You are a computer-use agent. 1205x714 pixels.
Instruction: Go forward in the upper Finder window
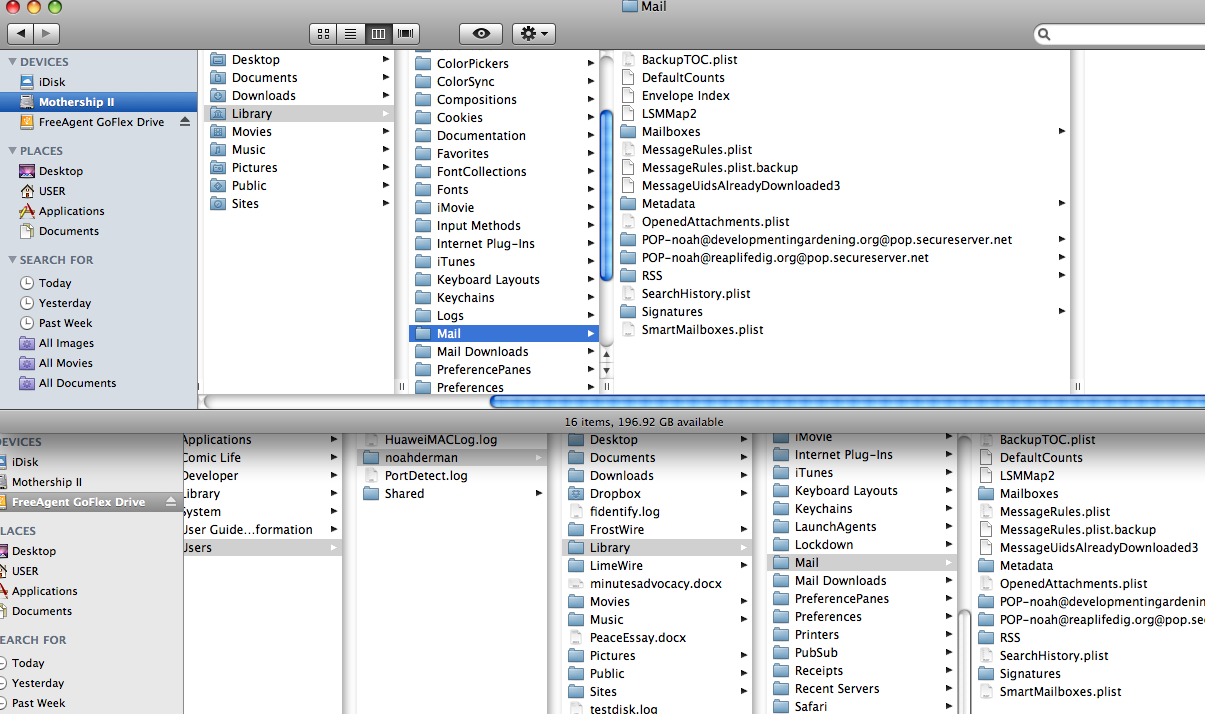[x=46, y=34]
